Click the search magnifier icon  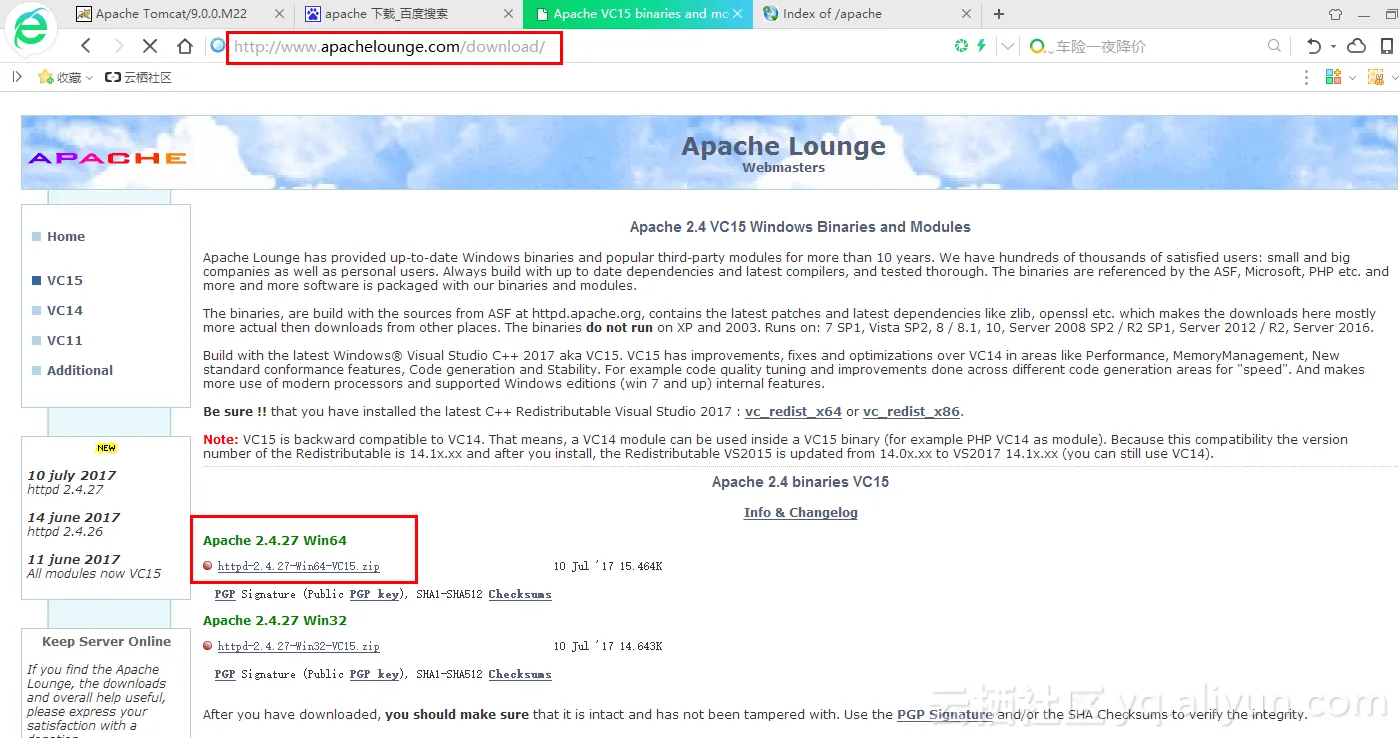(x=1274, y=46)
